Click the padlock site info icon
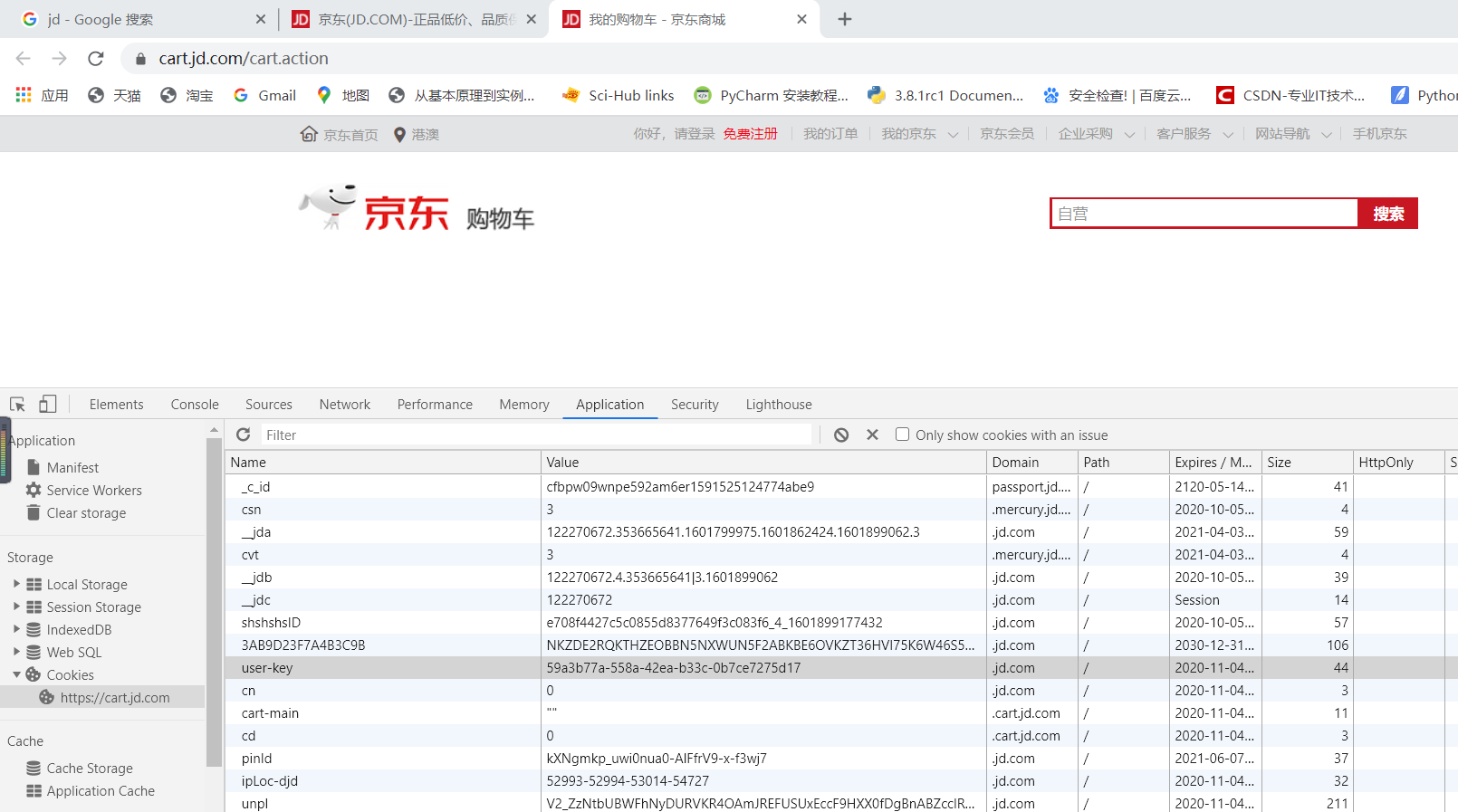 point(140,59)
